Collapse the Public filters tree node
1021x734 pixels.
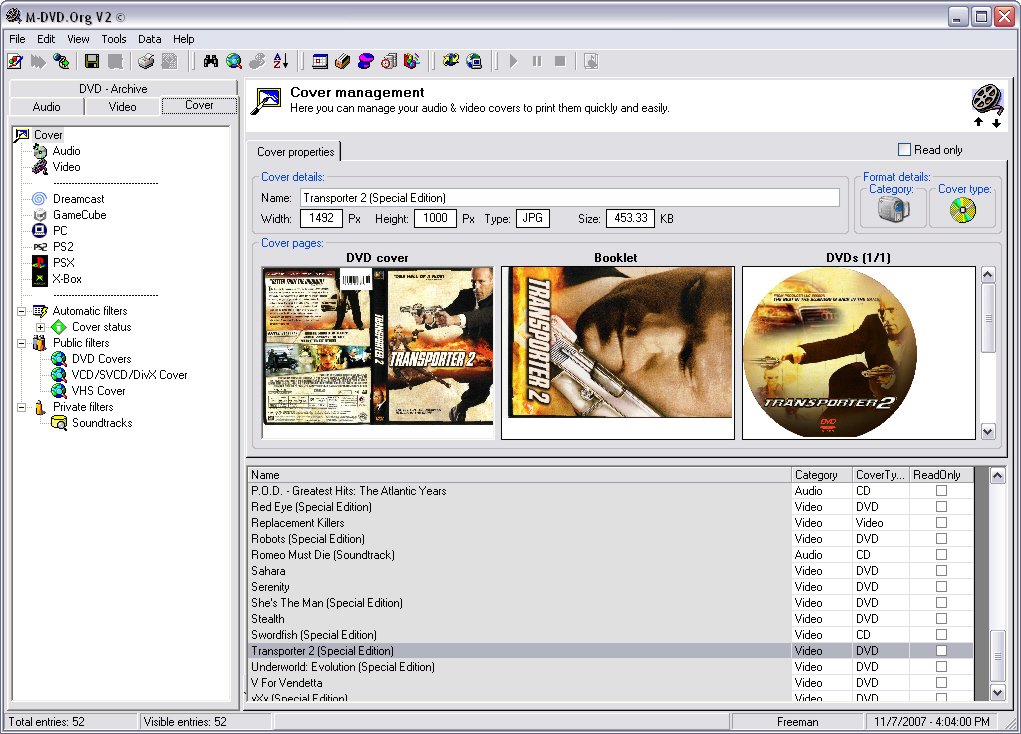[21, 343]
